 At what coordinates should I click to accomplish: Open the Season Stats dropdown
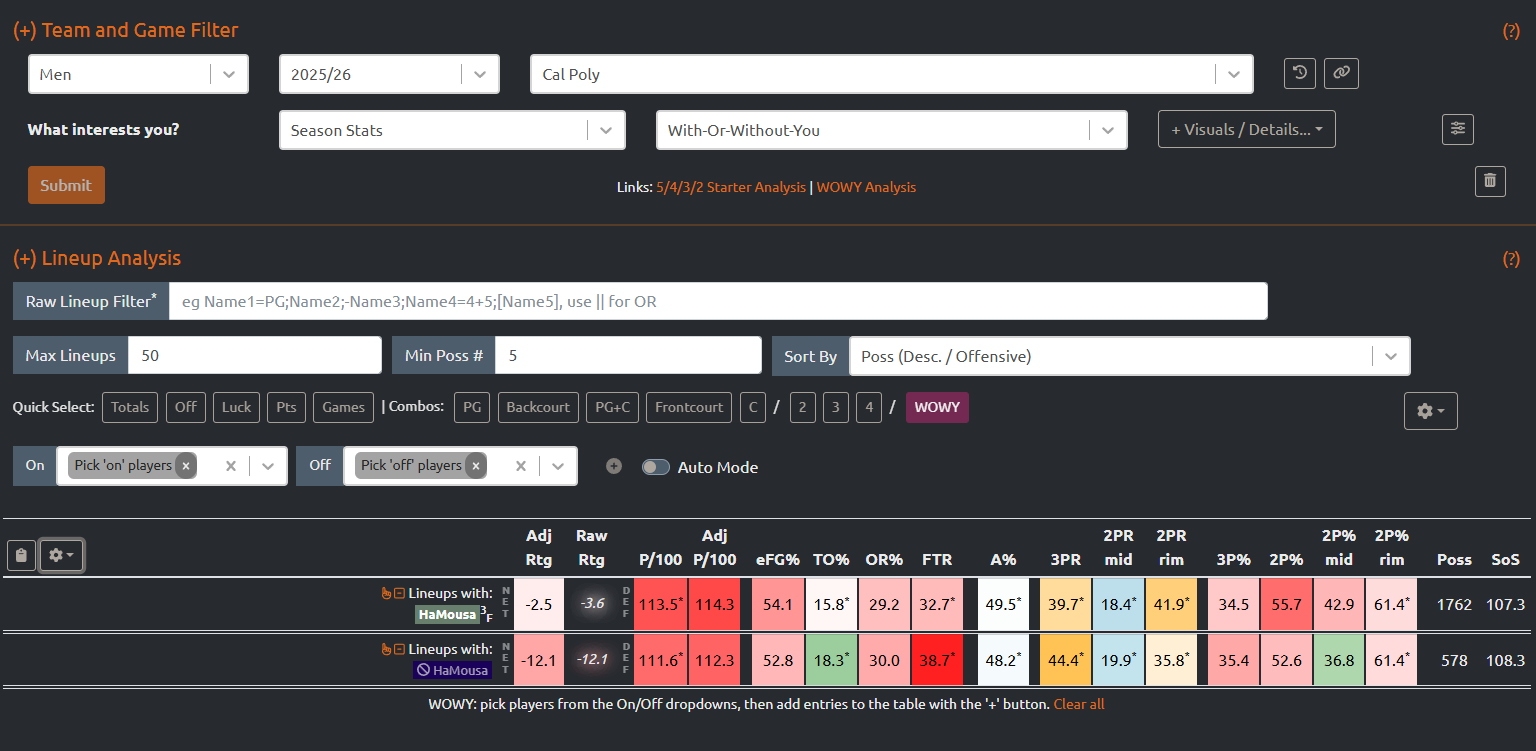tap(452, 130)
